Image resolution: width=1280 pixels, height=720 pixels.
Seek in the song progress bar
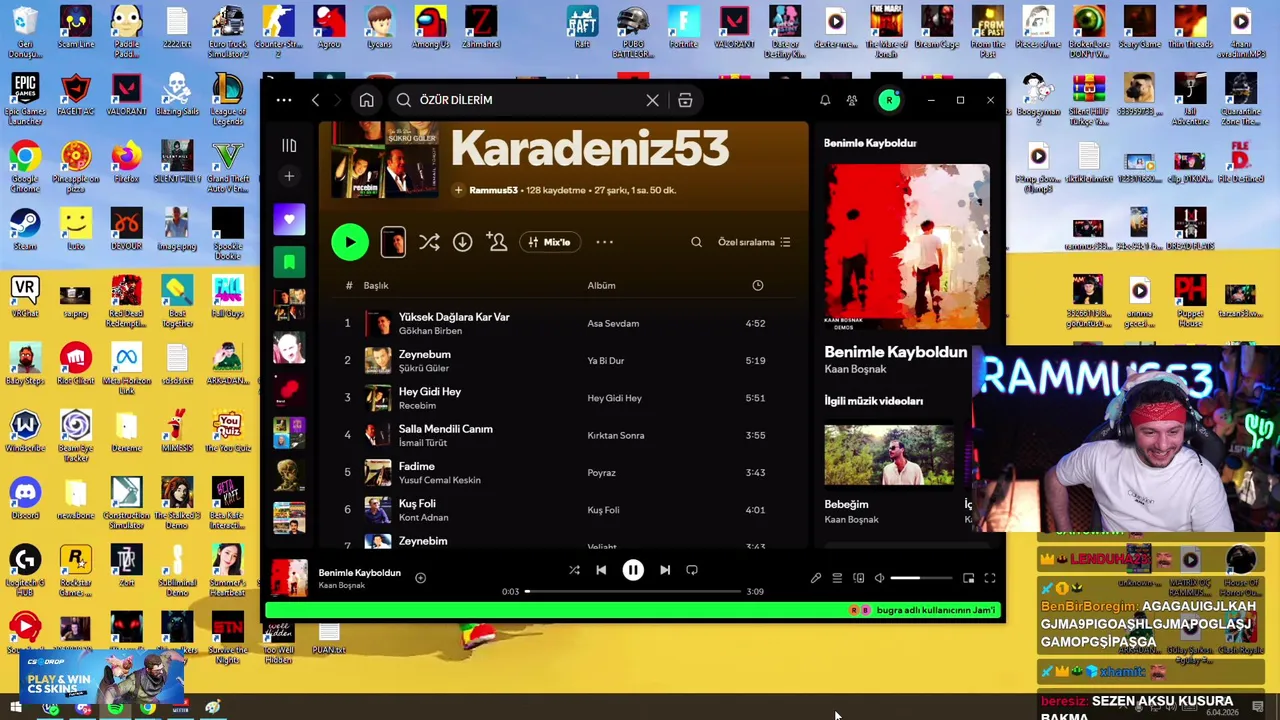click(634, 592)
